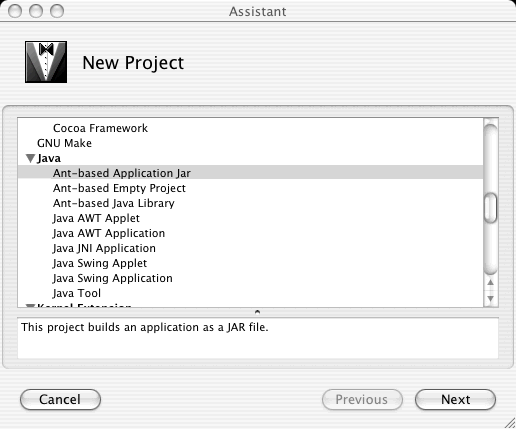Viewport: 516px width, 429px height.
Task: Select Java Swing Application
Action: tap(250, 278)
